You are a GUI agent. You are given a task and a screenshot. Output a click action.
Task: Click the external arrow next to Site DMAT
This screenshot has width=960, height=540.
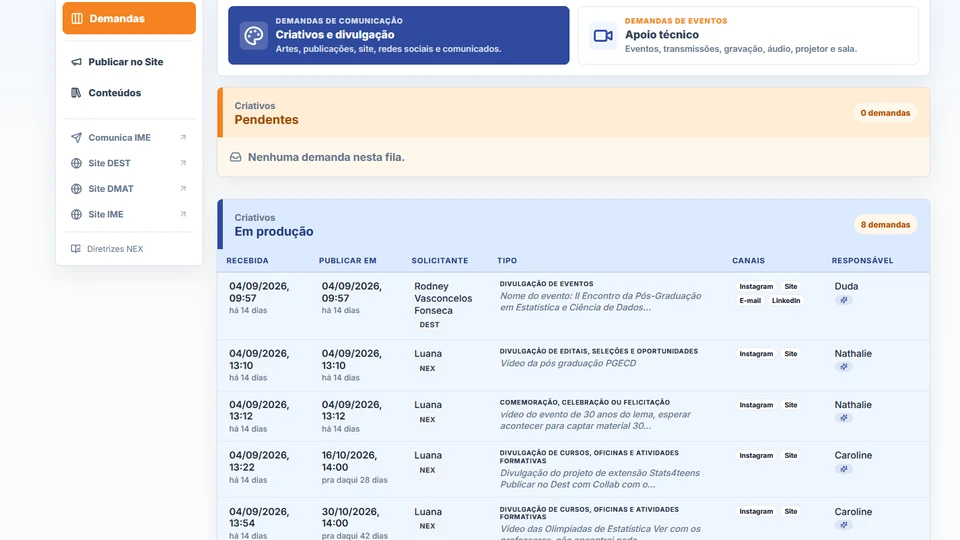click(x=183, y=189)
